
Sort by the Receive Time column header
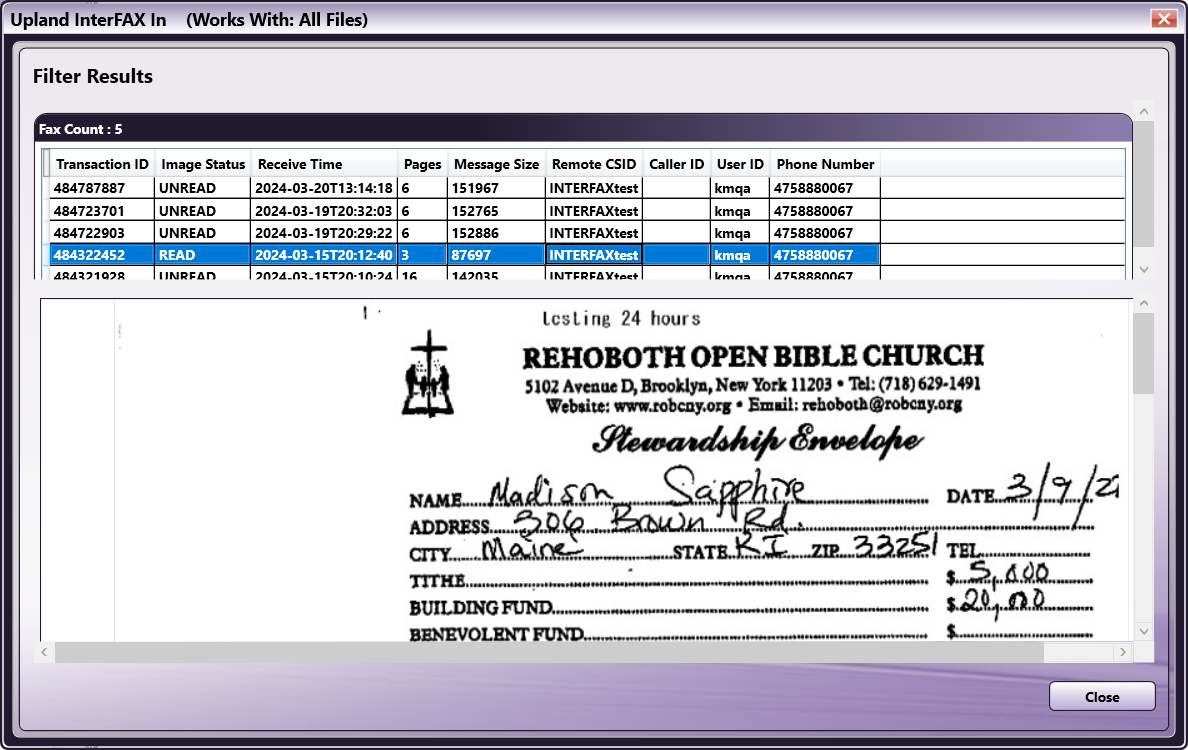point(324,164)
